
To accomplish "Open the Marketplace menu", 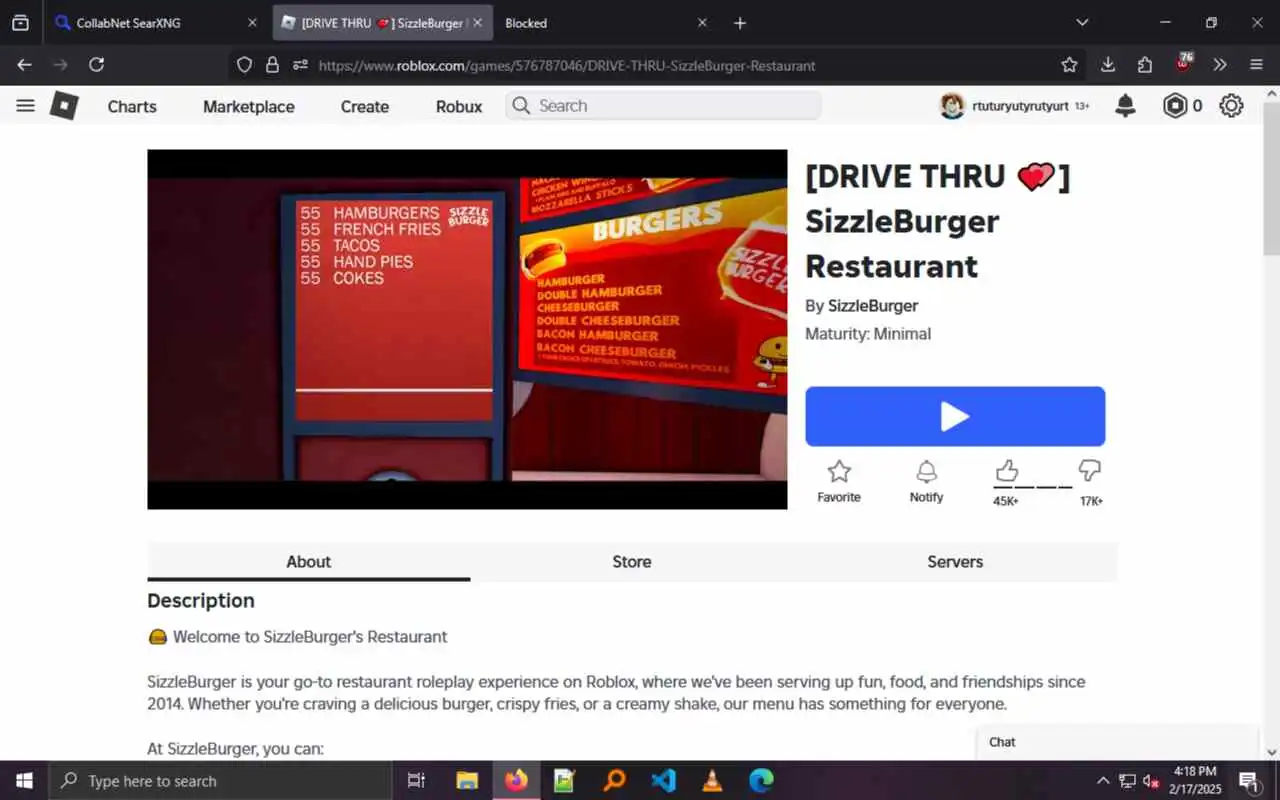I will (x=249, y=106).
